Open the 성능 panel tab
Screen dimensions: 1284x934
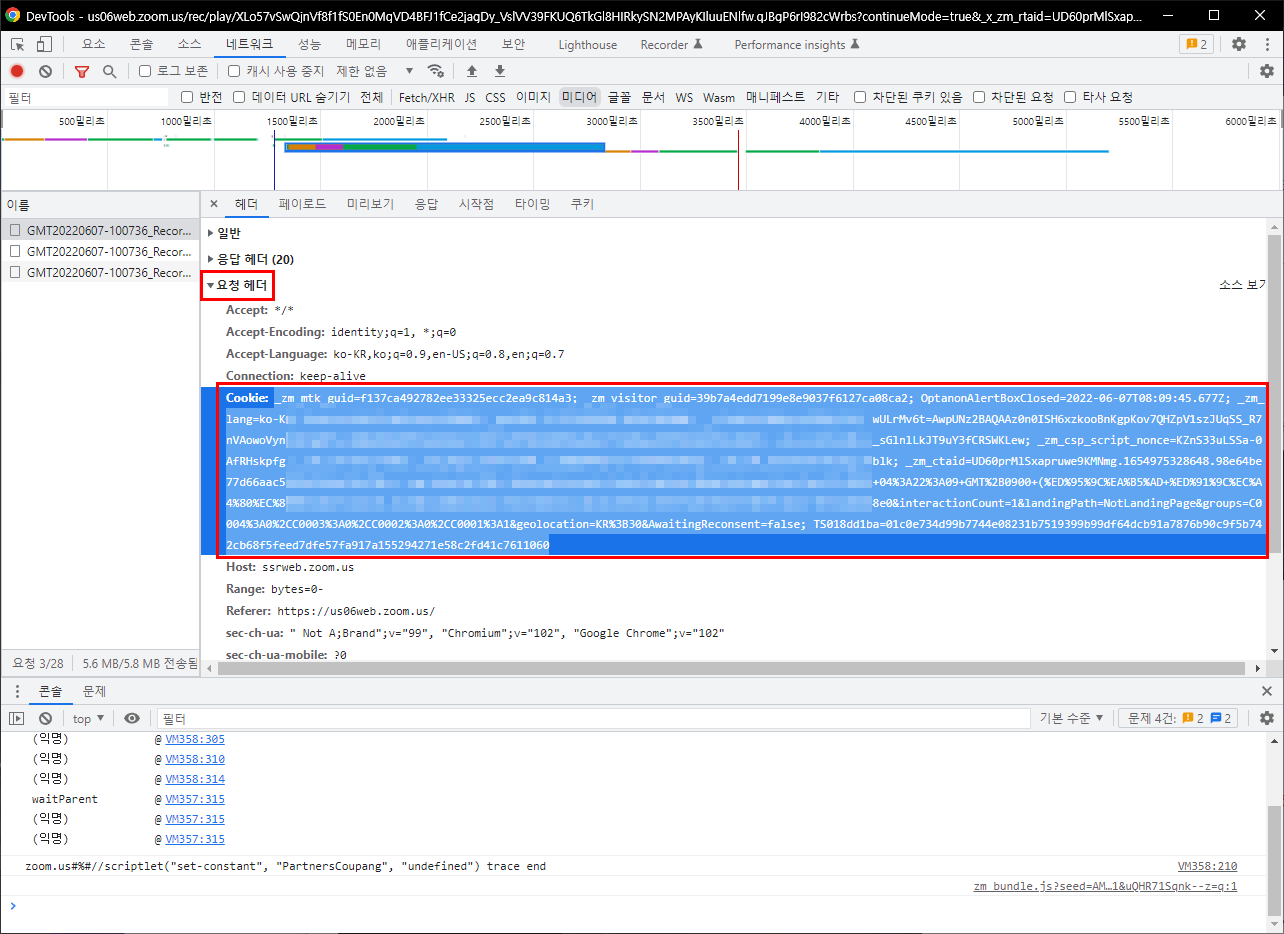point(310,44)
